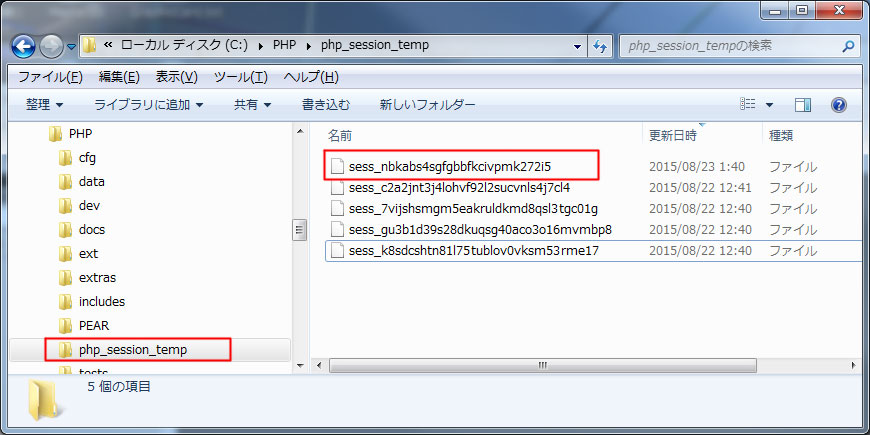
Task: Open the 整理 dropdown
Action: point(44,104)
